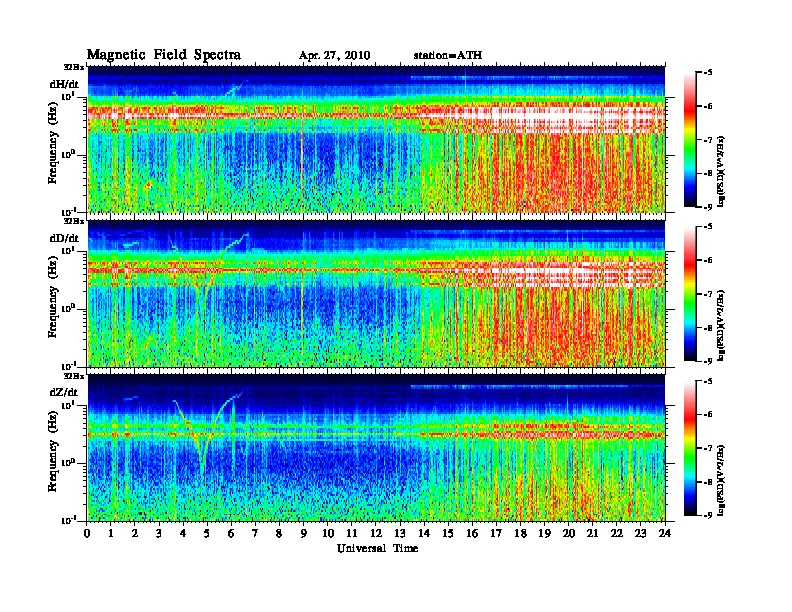Click the log PSD label beside dZ/dt color bar

point(721,480)
